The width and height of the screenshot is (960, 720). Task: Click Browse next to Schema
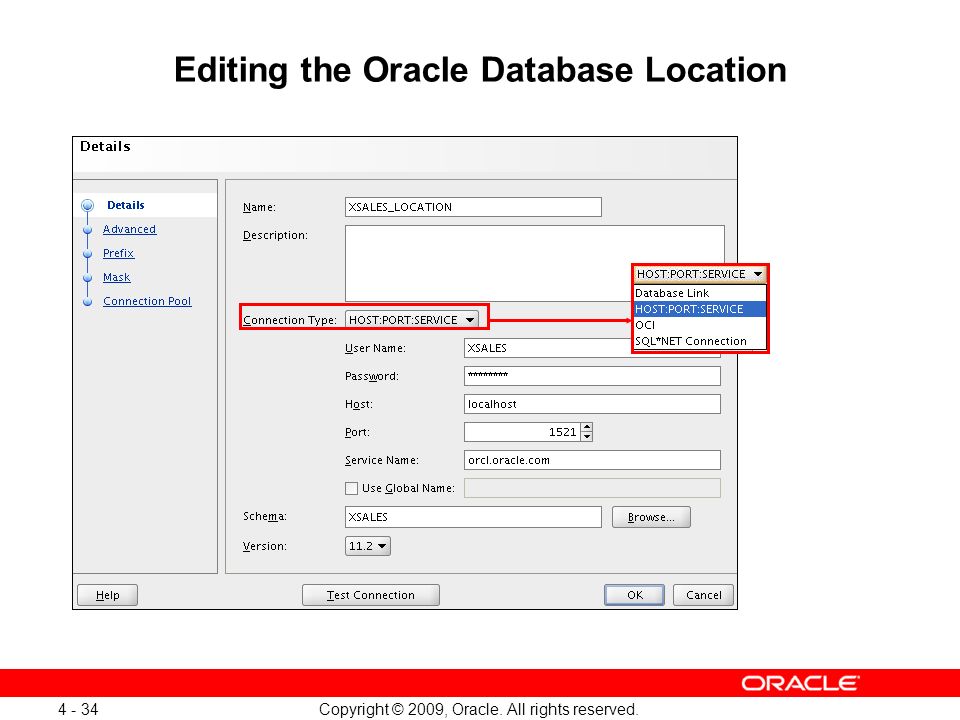pos(651,517)
